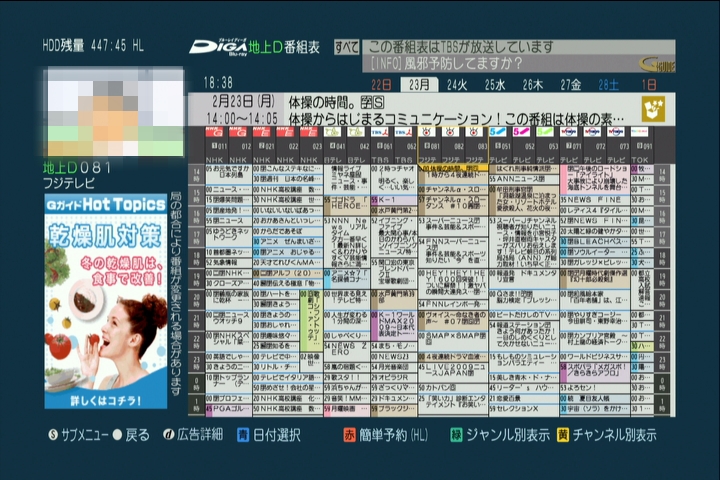Viewport: 720px width, 480px height.
Task: Select the 28土 date tab
Action: [609, 85]
